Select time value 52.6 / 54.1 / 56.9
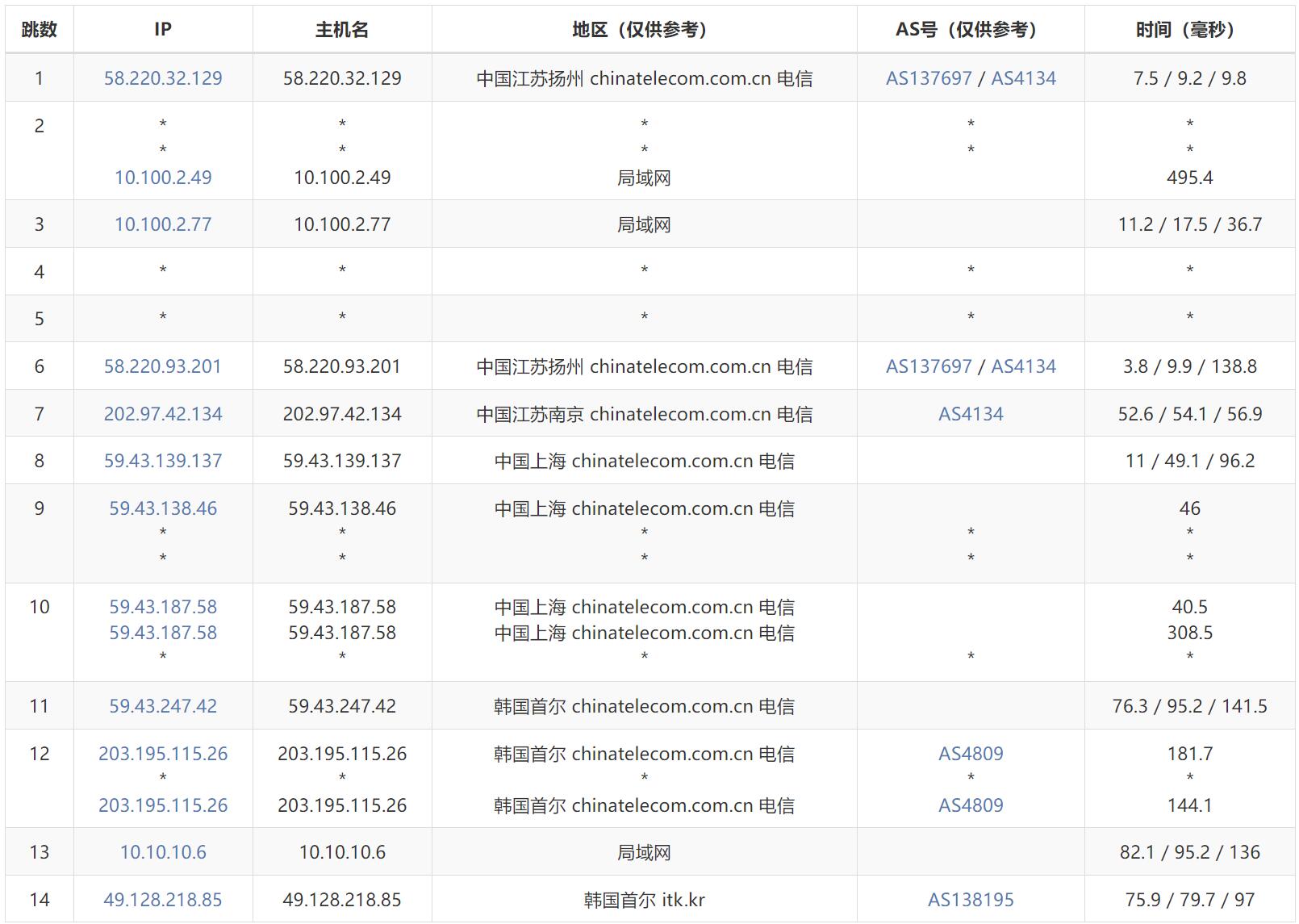Screen dimensions: 1299x924 click(x=1189, y=414)
